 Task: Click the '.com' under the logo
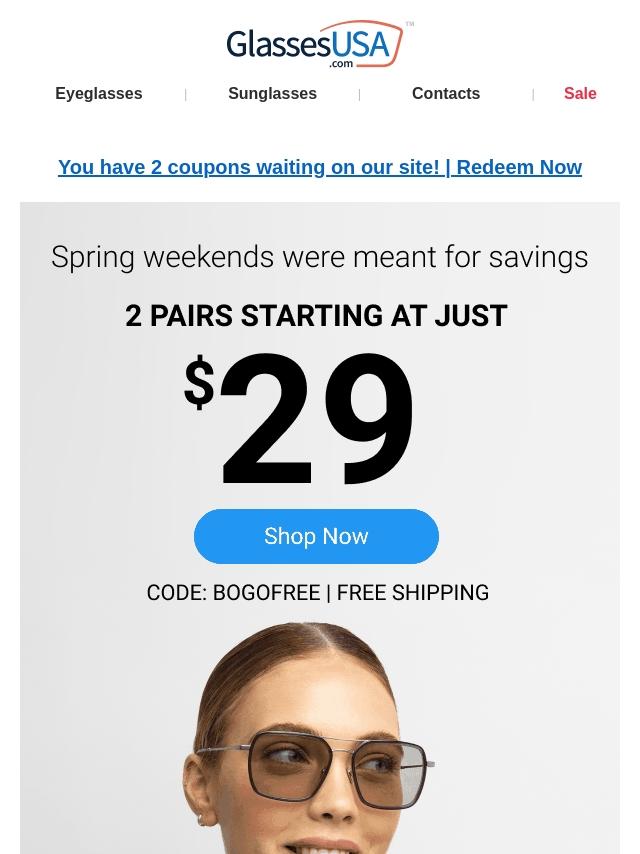(x=341, y=64)
